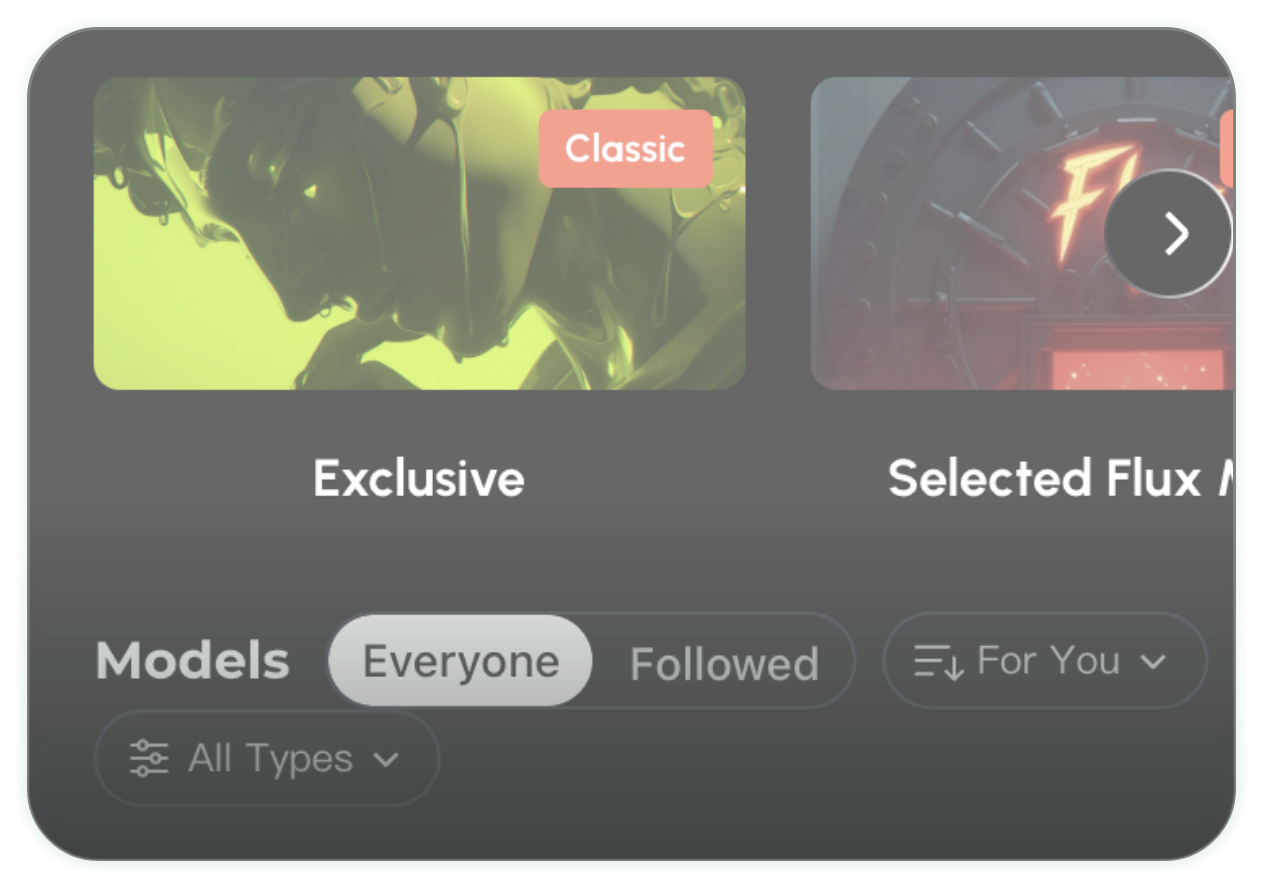Click the For You label text
Screen dimensions: 1263x888
[x=1048, y=661]
